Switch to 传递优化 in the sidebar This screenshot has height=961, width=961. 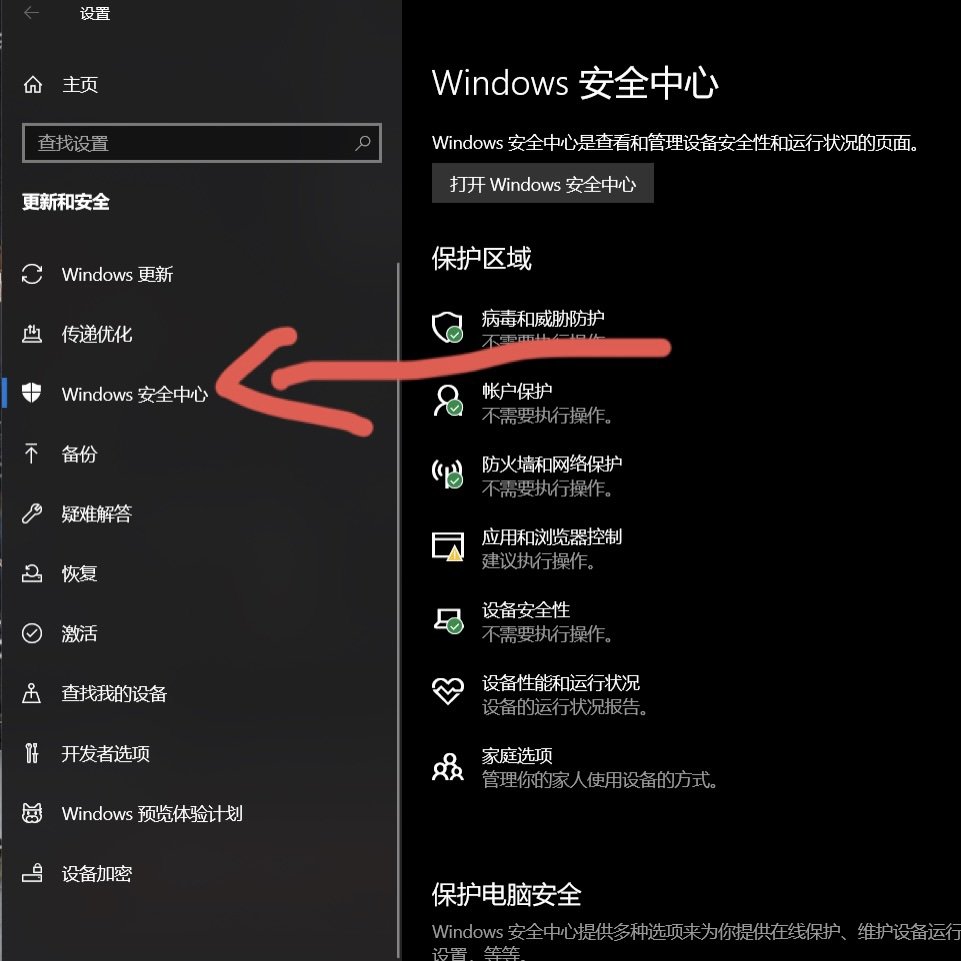(31, 334)
